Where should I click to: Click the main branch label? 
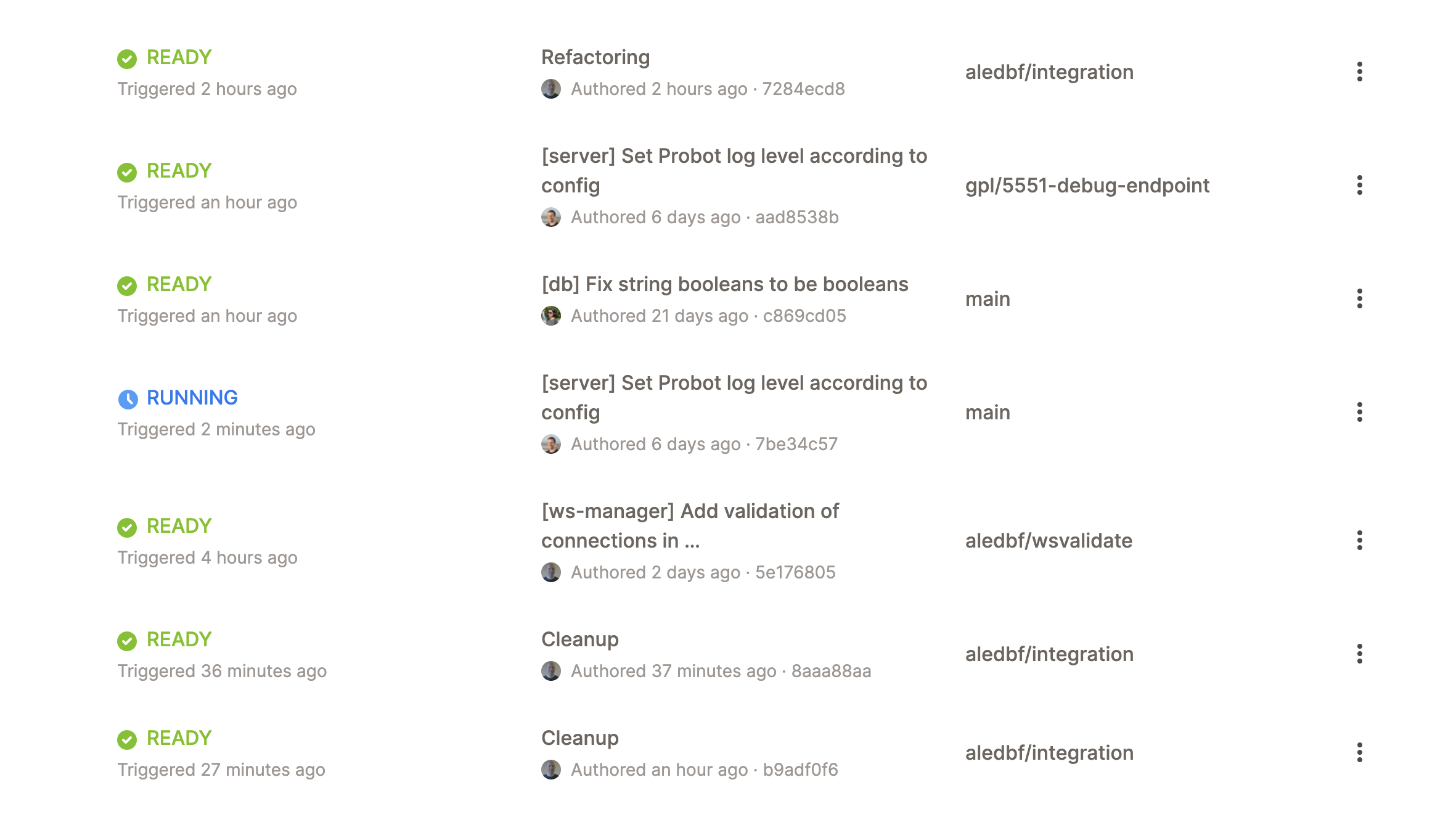click(x=988, y=299)
